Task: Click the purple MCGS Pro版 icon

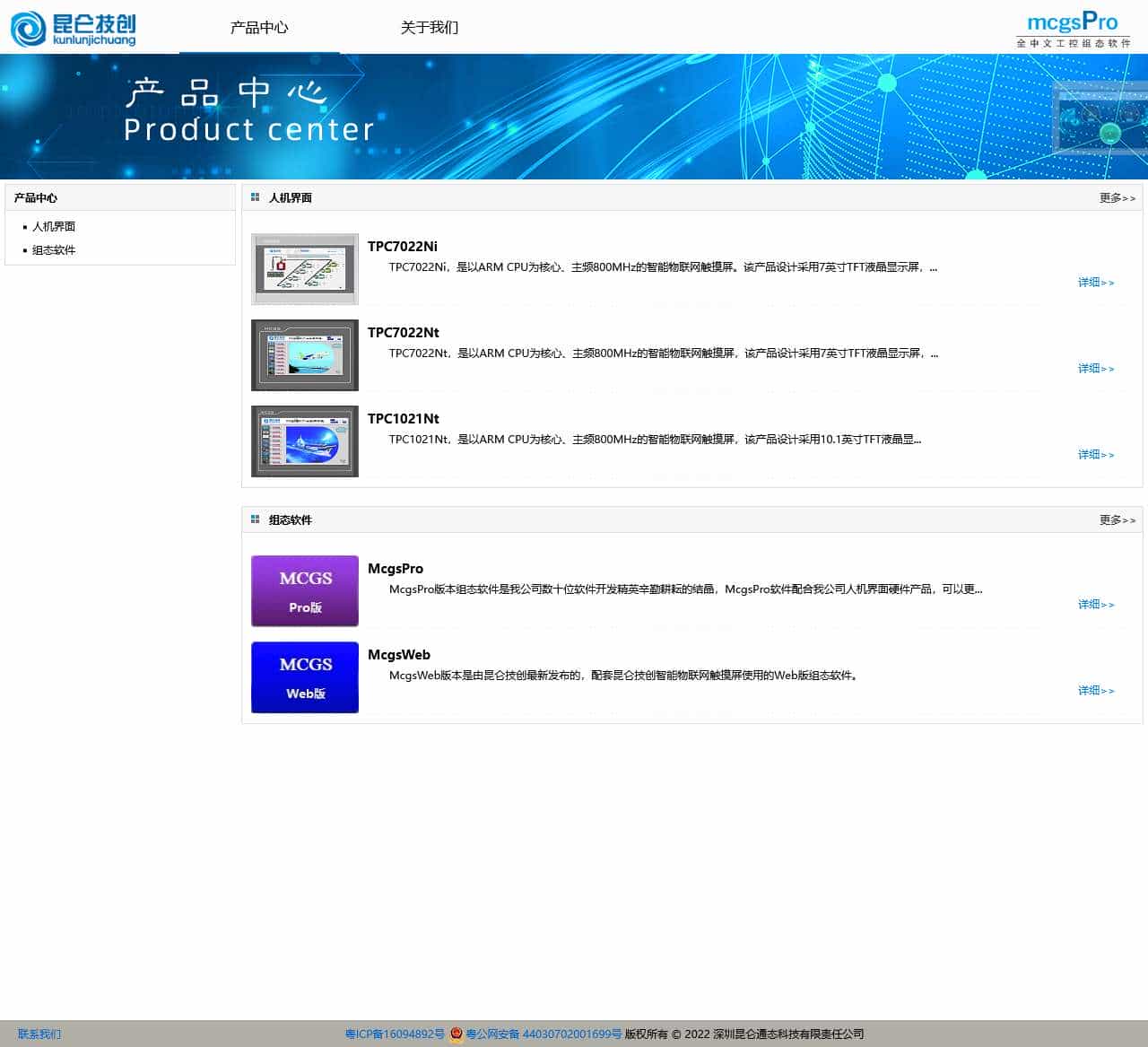Action: [305, 591]
